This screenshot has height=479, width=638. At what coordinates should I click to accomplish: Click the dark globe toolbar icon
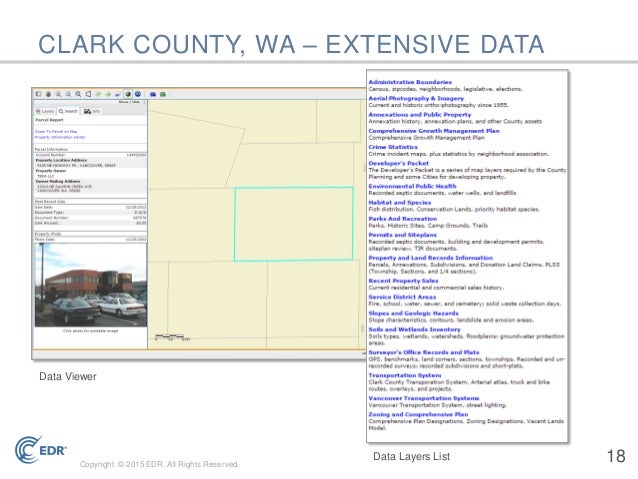point(128,94)
